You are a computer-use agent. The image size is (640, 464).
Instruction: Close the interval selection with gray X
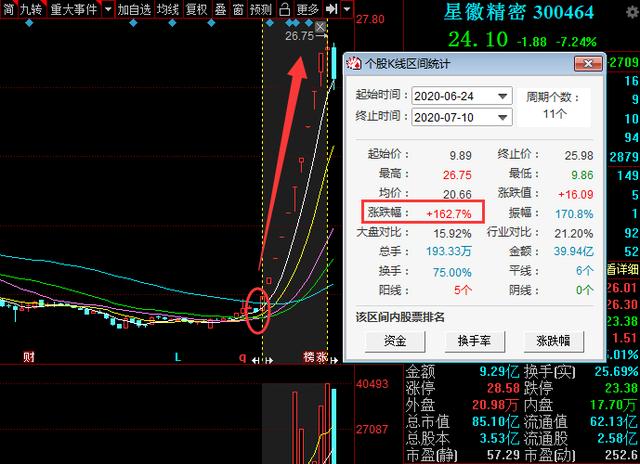(x=320, y=27)
